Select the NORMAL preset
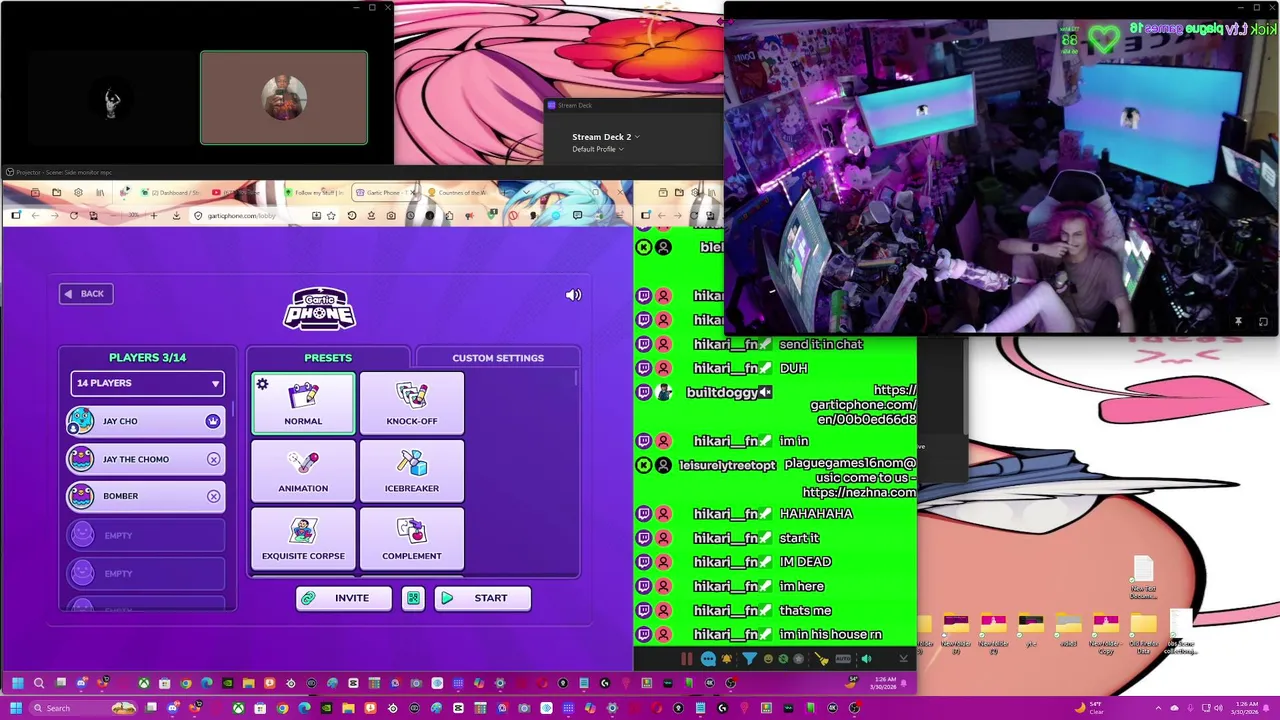The height and width of the screenshot is (720, 1280). point(303,402)
